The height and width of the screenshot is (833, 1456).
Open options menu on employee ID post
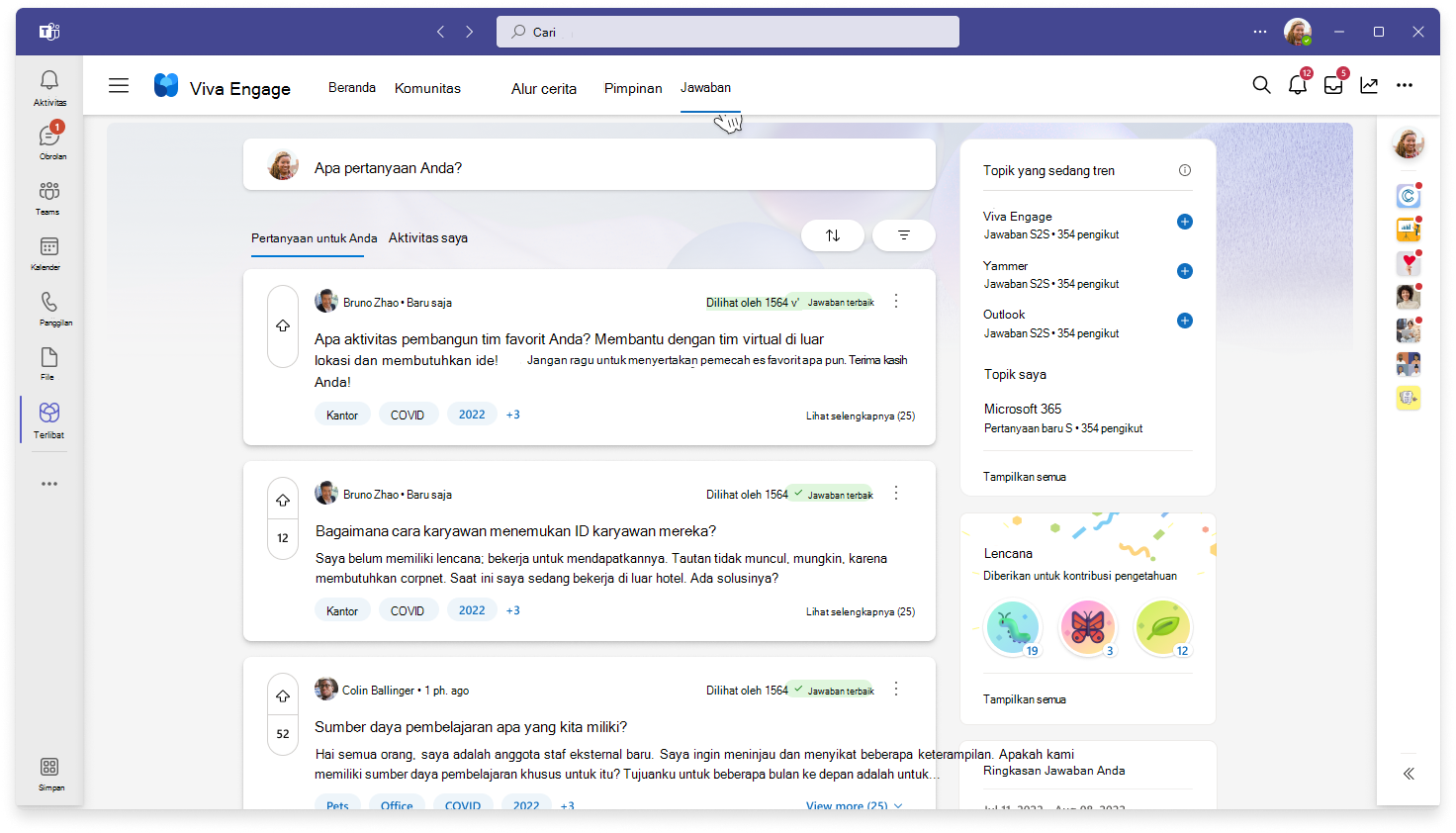pyautogui.click(x=896, y=493)
